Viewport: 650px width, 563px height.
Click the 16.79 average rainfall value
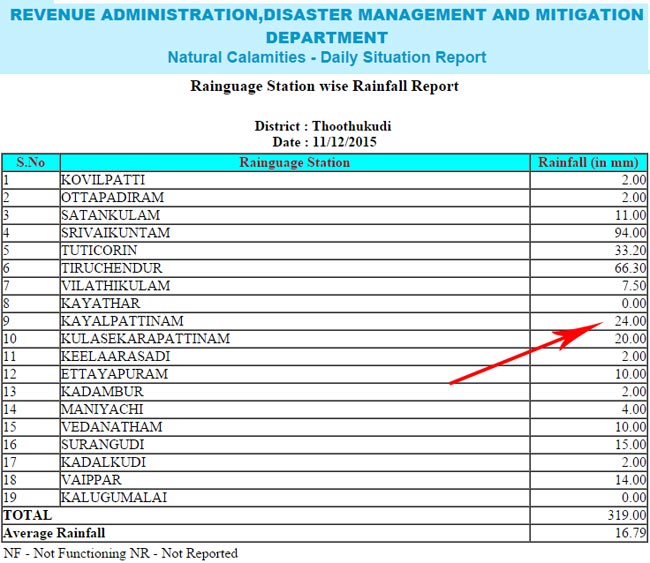[x=631, y=533]
